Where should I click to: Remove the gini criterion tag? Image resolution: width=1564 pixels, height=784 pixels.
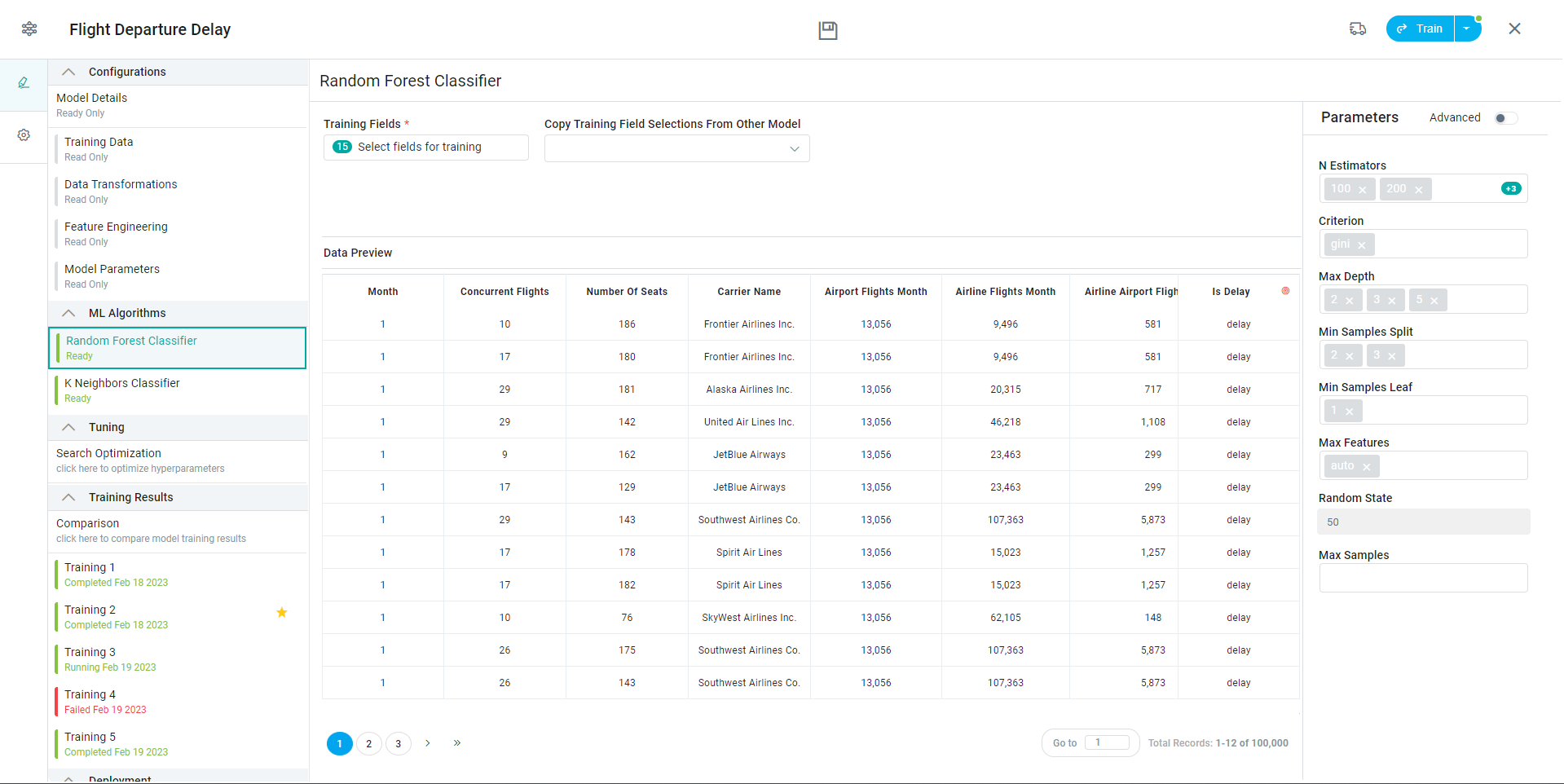coord(1361,245)
